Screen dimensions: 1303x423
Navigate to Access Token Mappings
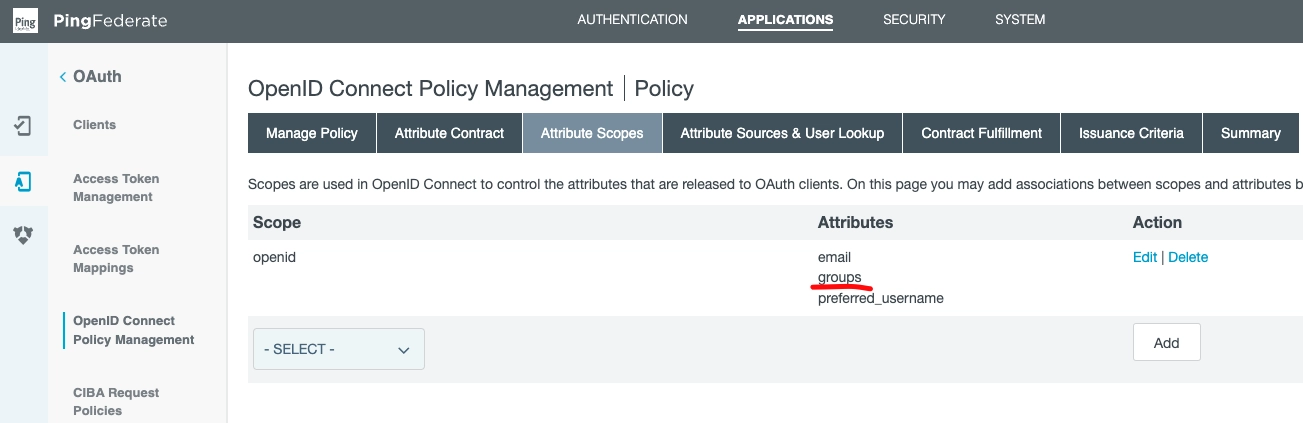(117, 259)
